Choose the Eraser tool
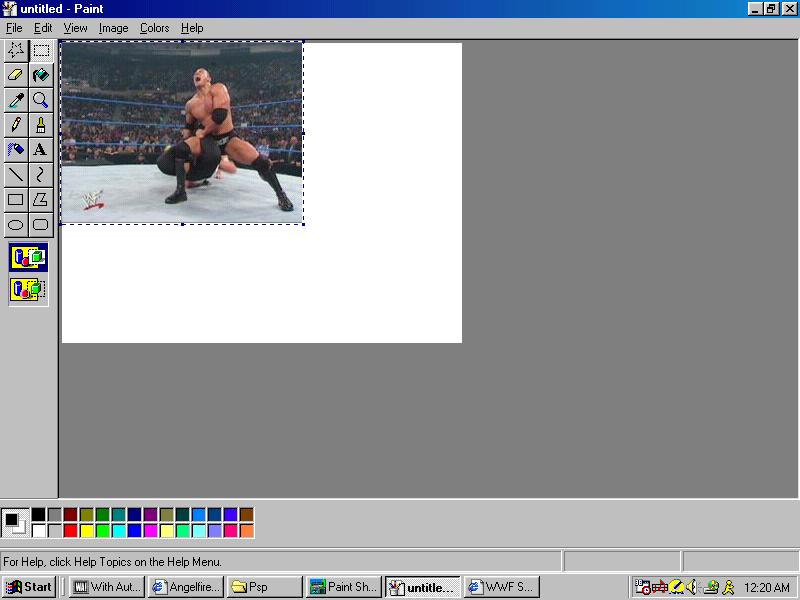800x600 pixels. [x=16, y=74]
